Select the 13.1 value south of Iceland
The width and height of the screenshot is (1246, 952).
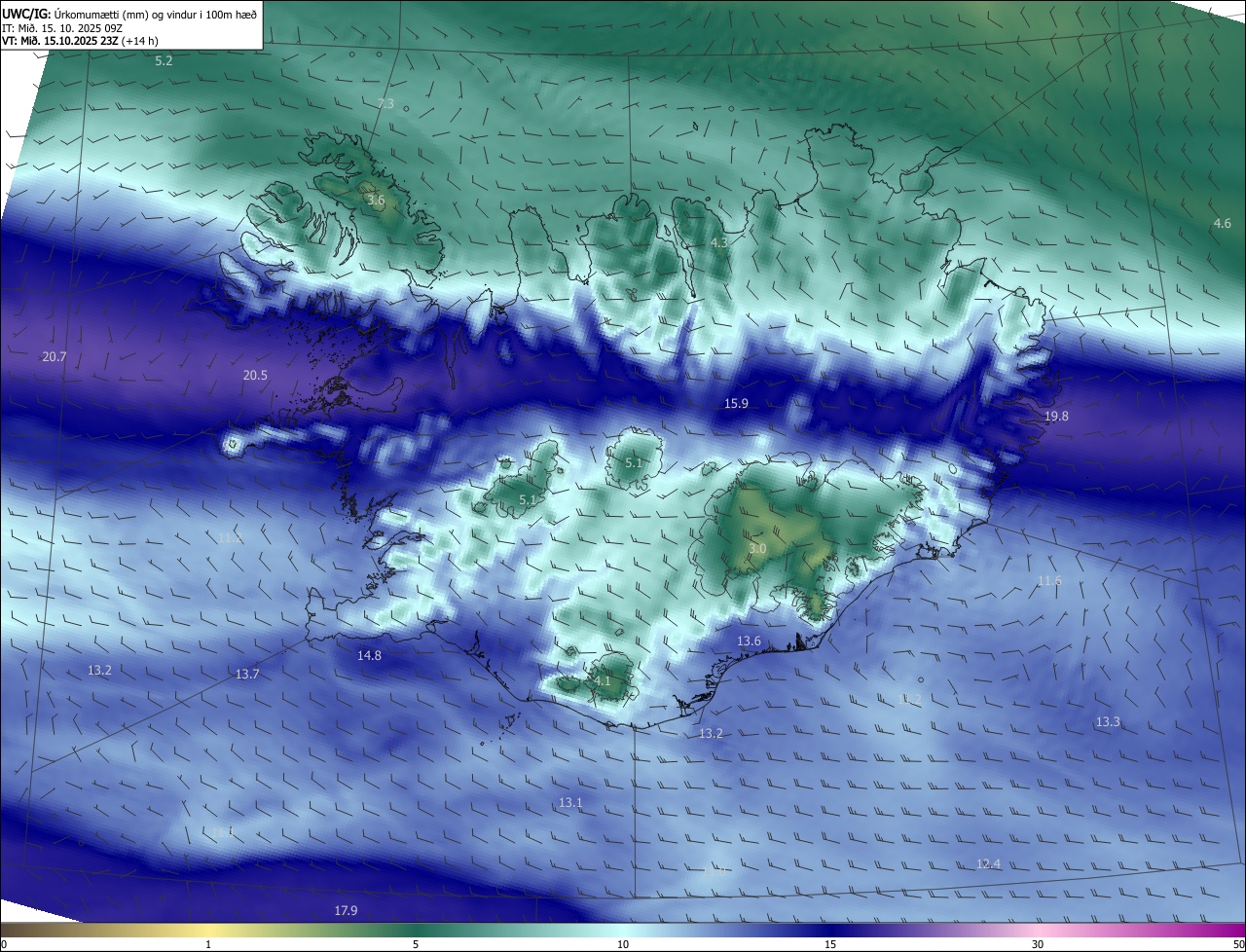click(570, 803)
